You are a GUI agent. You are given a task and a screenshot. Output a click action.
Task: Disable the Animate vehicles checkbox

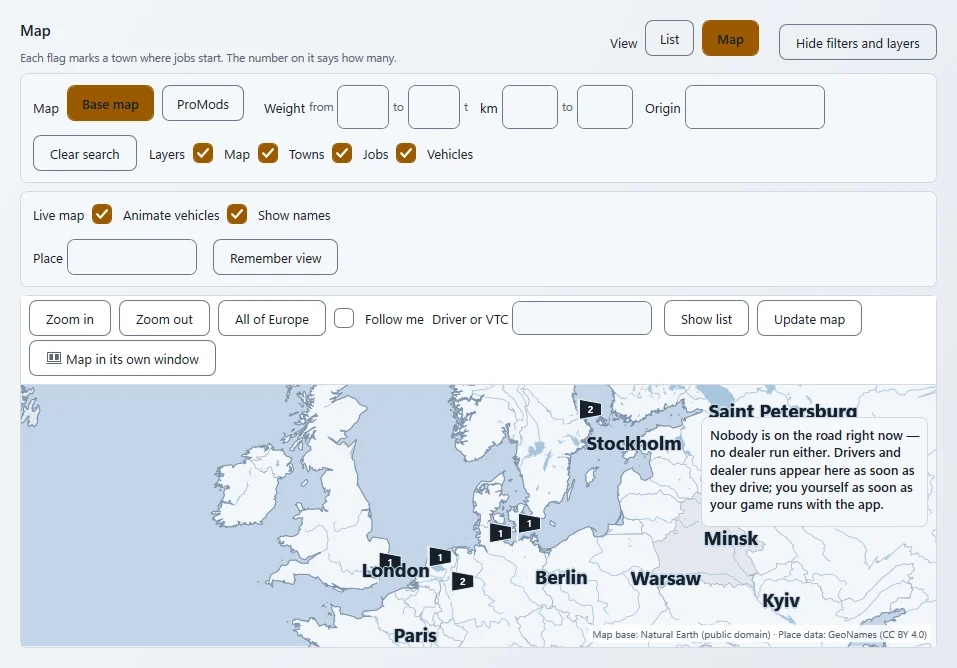(102, 214)
